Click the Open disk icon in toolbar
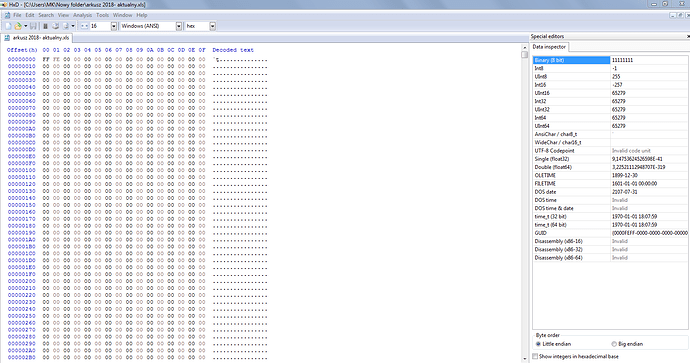690x363 pixels. tap(56, 26)
